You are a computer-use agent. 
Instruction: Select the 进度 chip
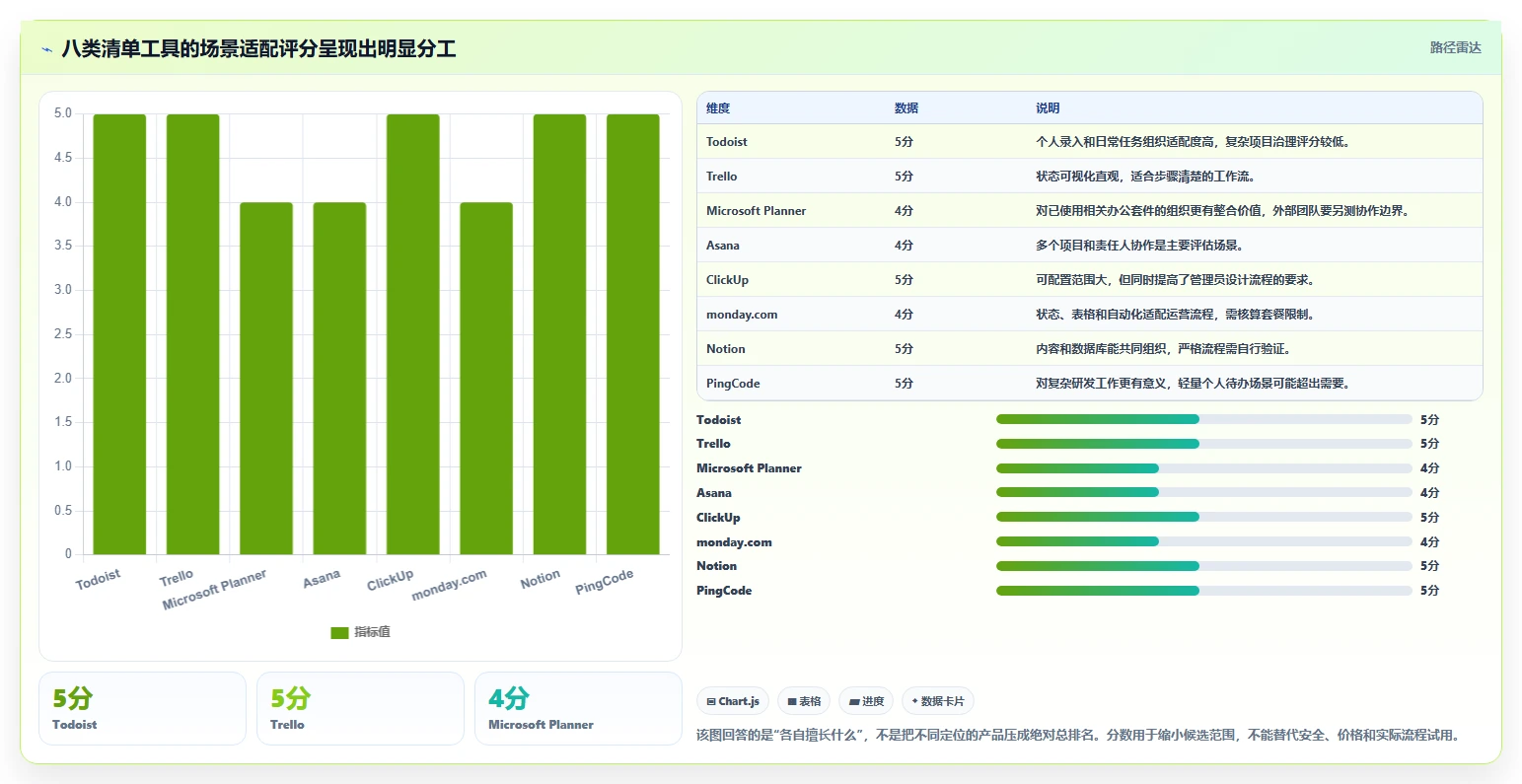(866, 701)
